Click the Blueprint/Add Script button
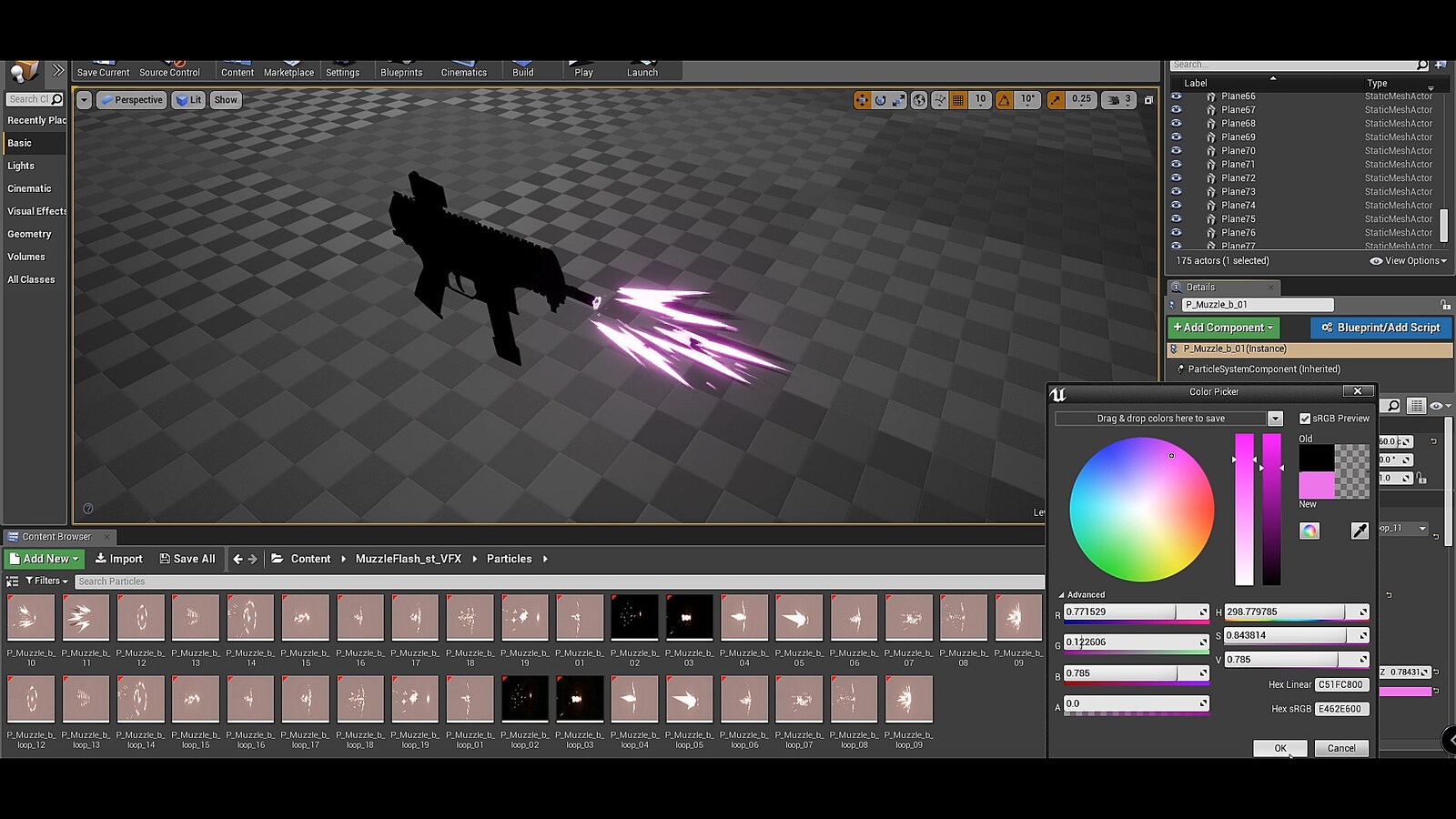Viewport: 1456px width, 819px height. click(x=1381, y=328)
